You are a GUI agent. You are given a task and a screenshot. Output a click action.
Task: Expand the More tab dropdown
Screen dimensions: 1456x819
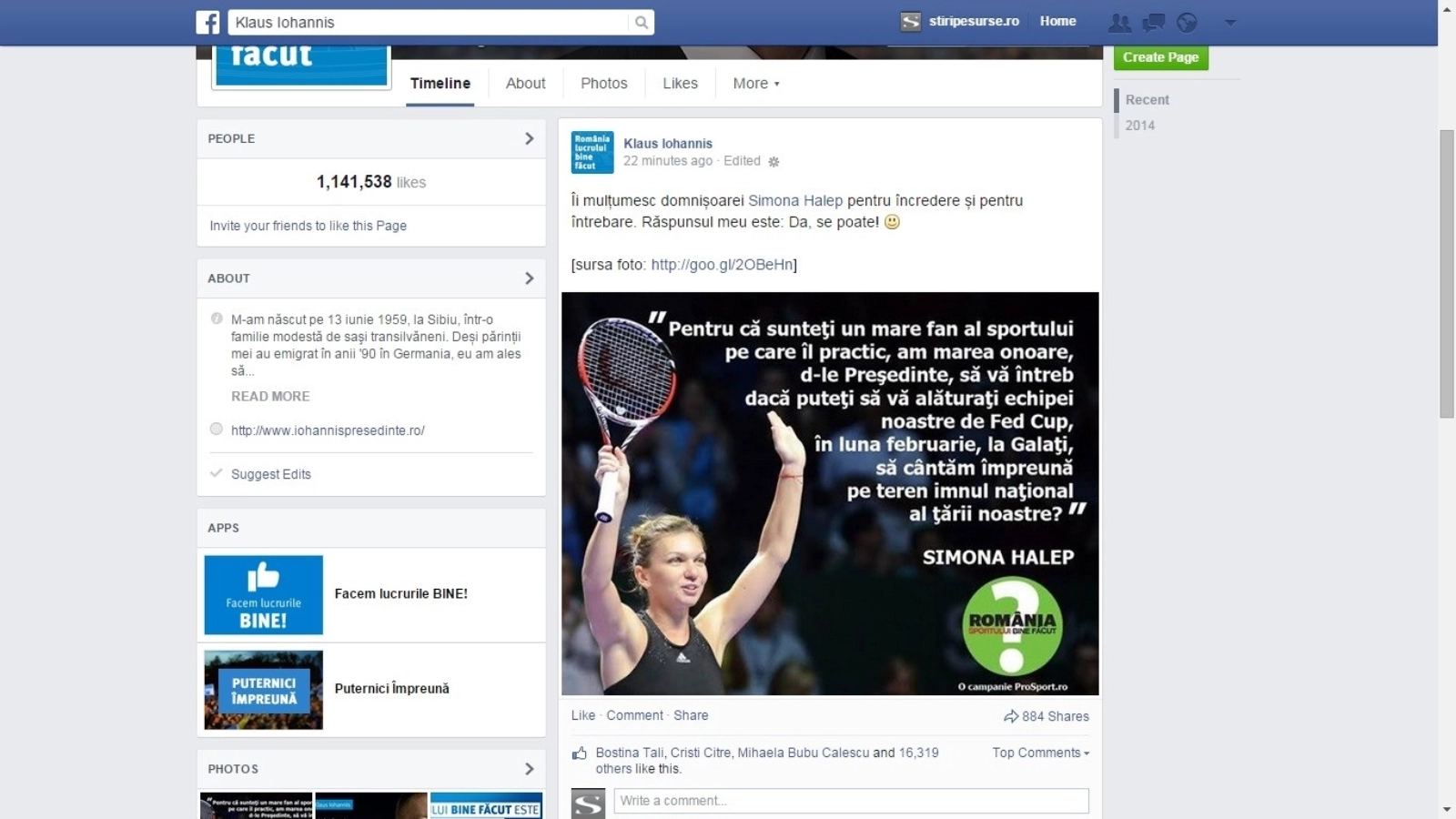coord(756,84)
